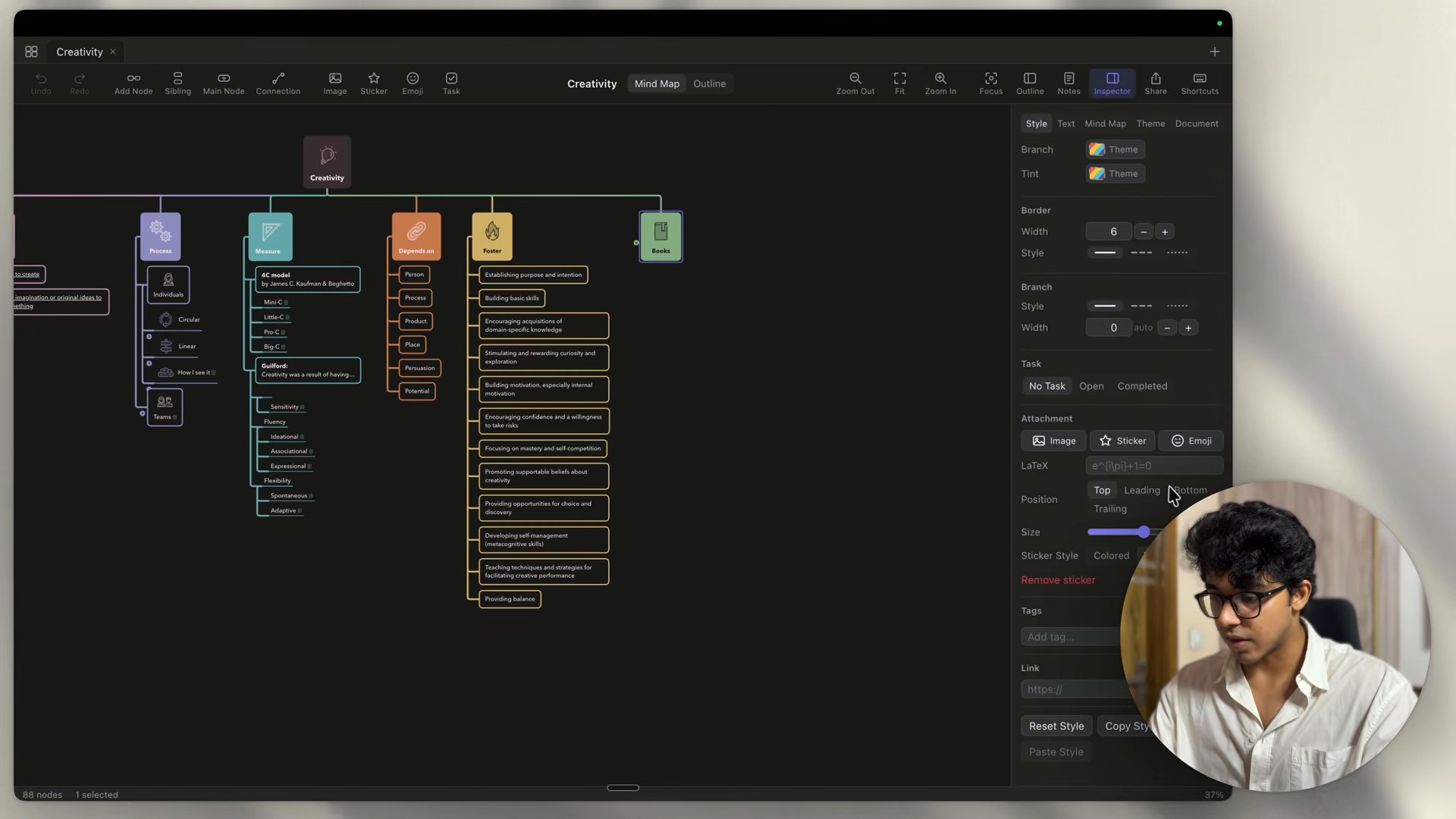
Task: Click the Reset Style button
Action: [x=1056, y=726]
